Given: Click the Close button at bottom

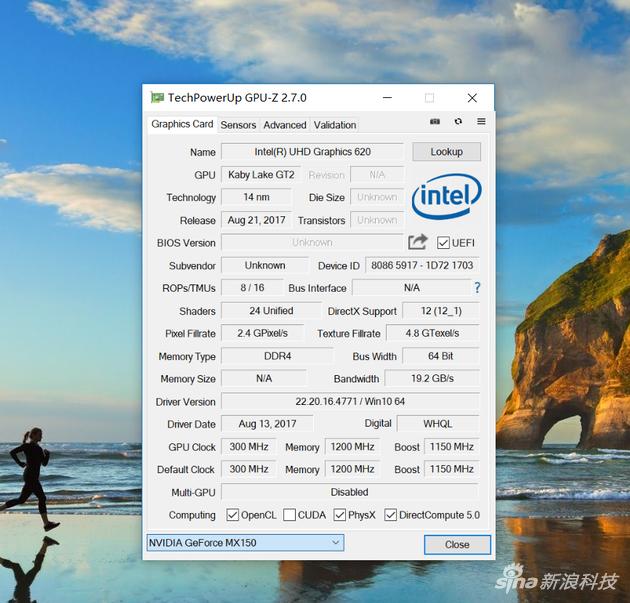Looking at the screenshot, I should [457, 544].
